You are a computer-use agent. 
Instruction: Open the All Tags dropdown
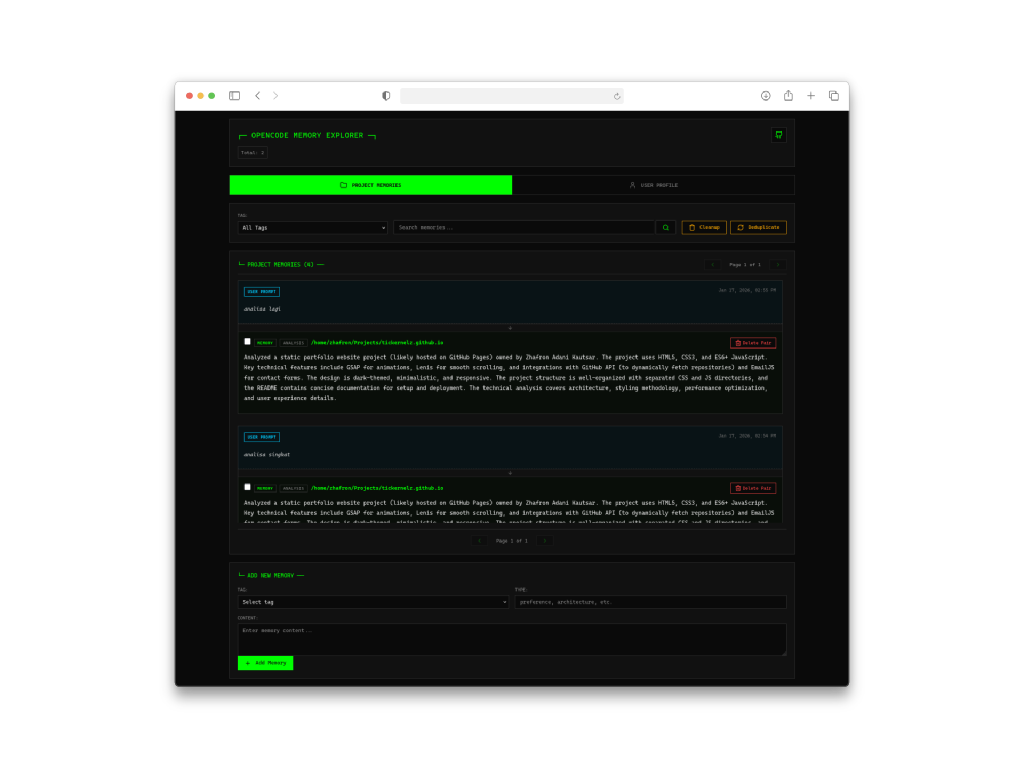(x=312, y=227)
